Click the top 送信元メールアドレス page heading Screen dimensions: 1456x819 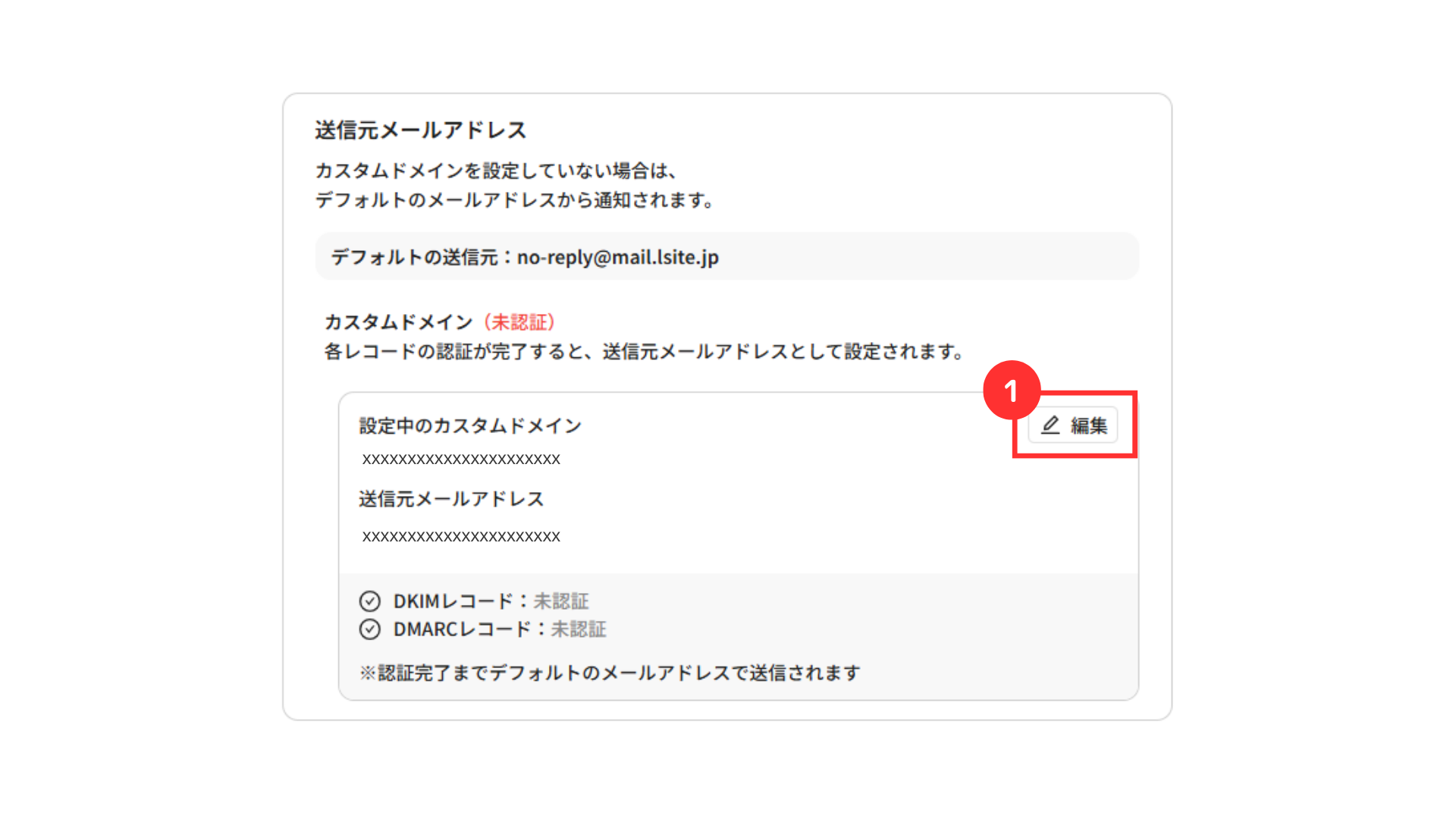coord(421,130)
